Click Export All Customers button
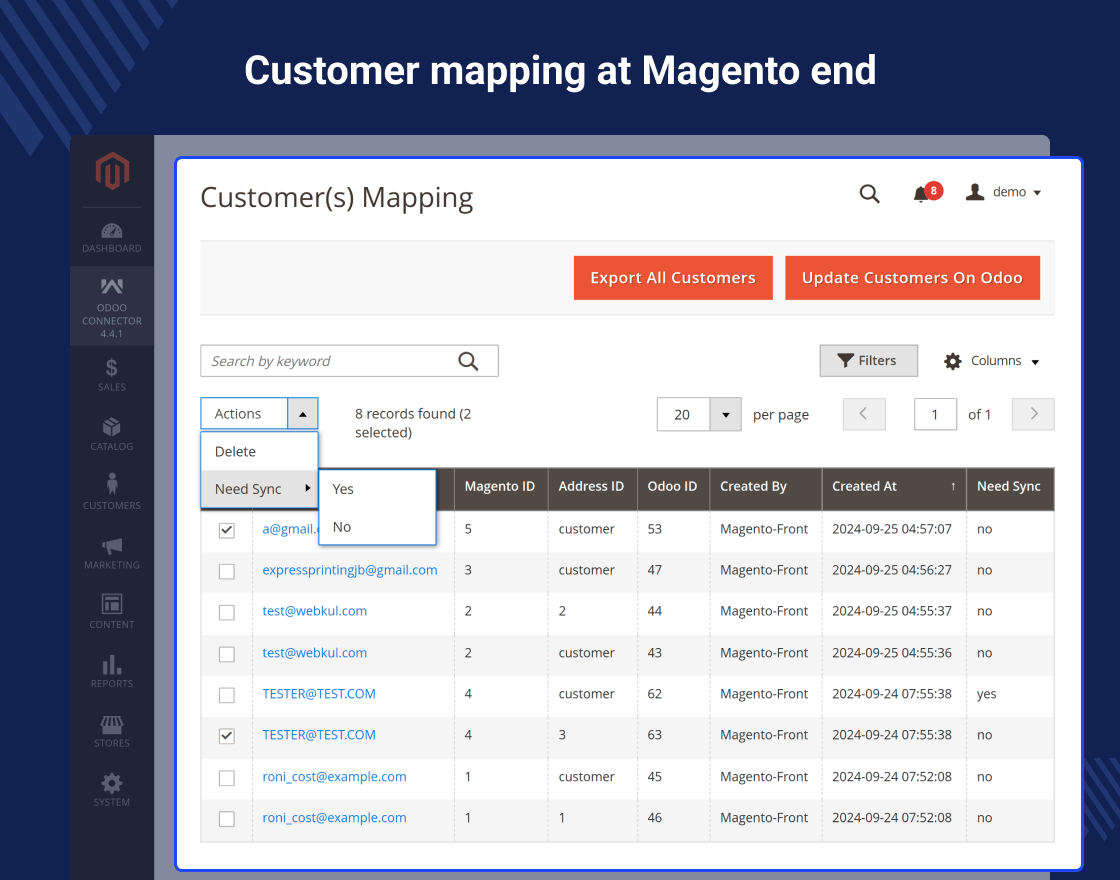This screenshot has height=880, width=1120. [673, 278]
